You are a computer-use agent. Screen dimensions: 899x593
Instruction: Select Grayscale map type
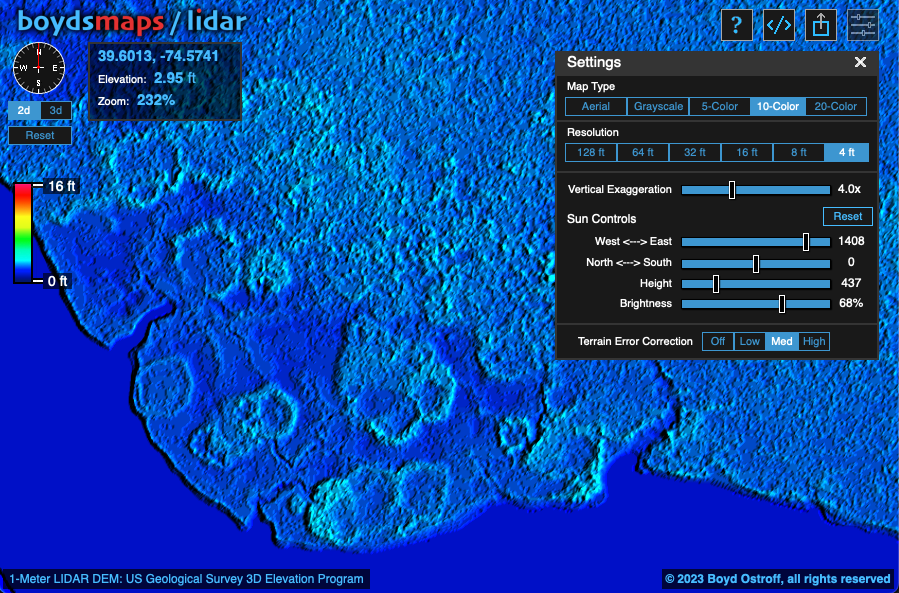coord(658,106)
